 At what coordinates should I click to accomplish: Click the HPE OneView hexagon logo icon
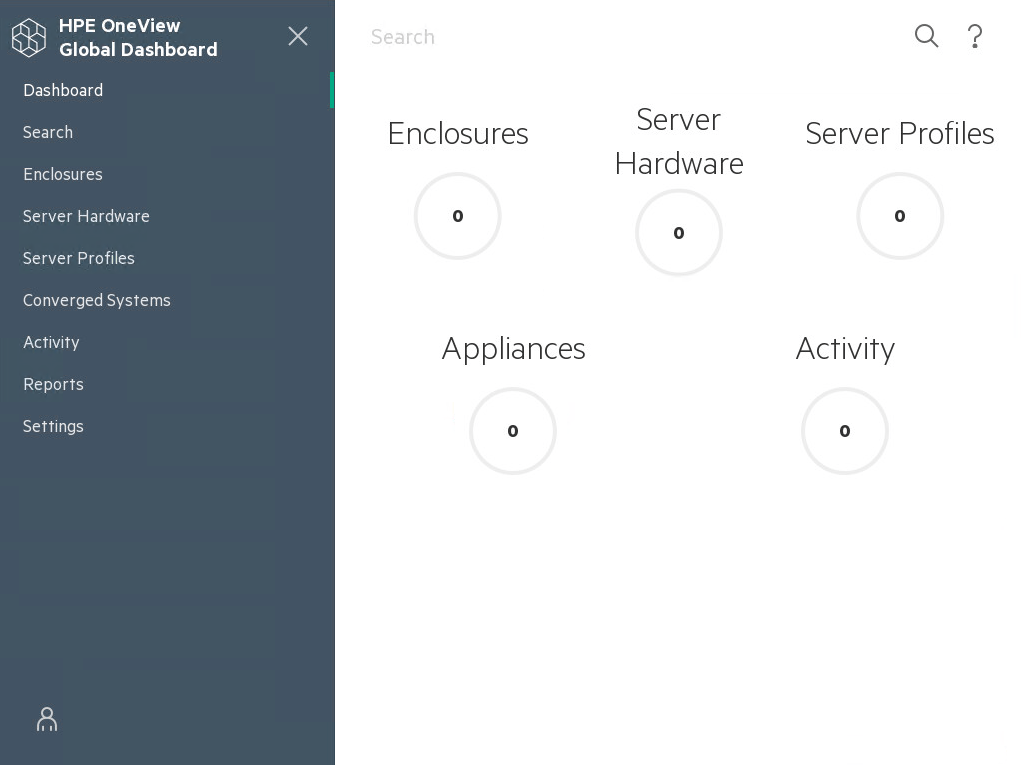(29, 37)
